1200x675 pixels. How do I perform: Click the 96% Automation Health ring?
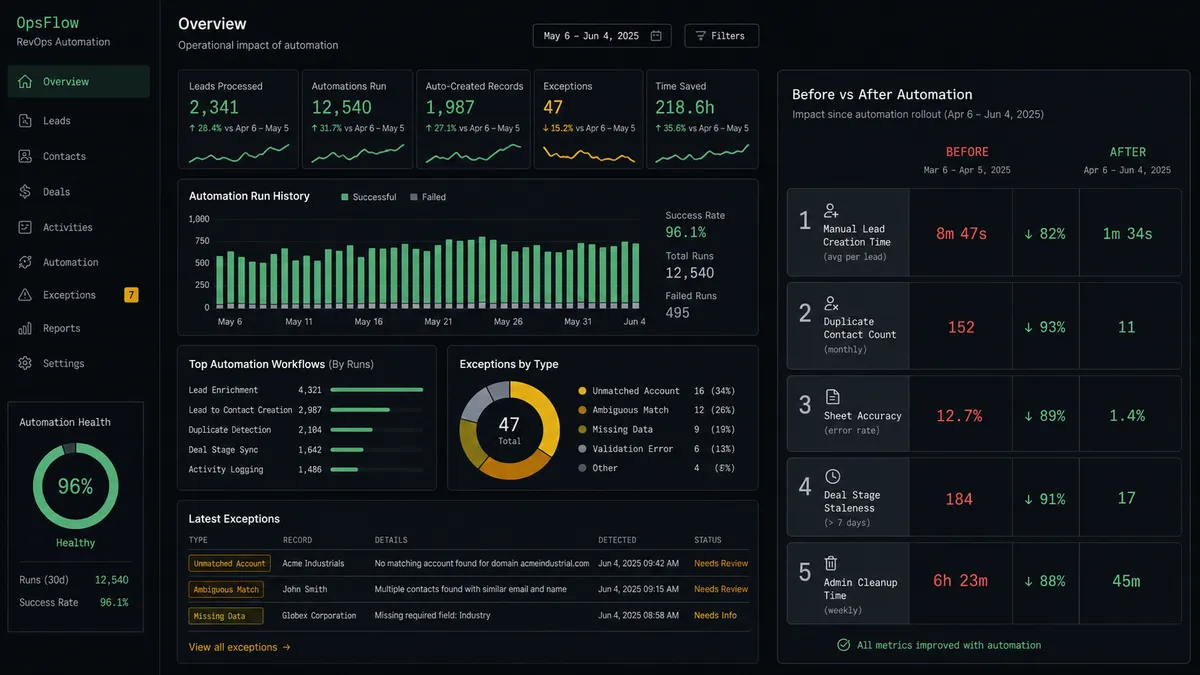click(75, 487)
